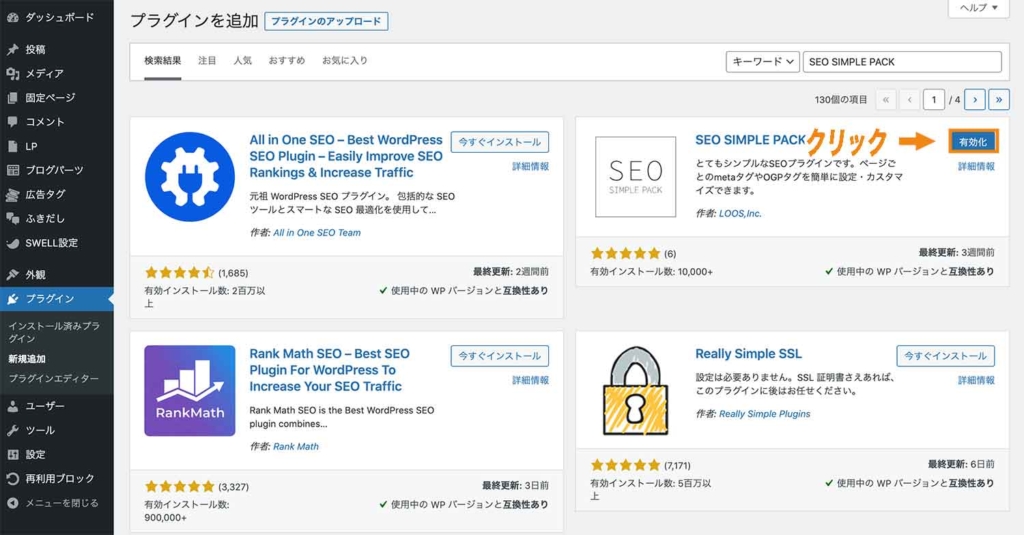Click the Really Simple SSL padlock image

(635, 391)
